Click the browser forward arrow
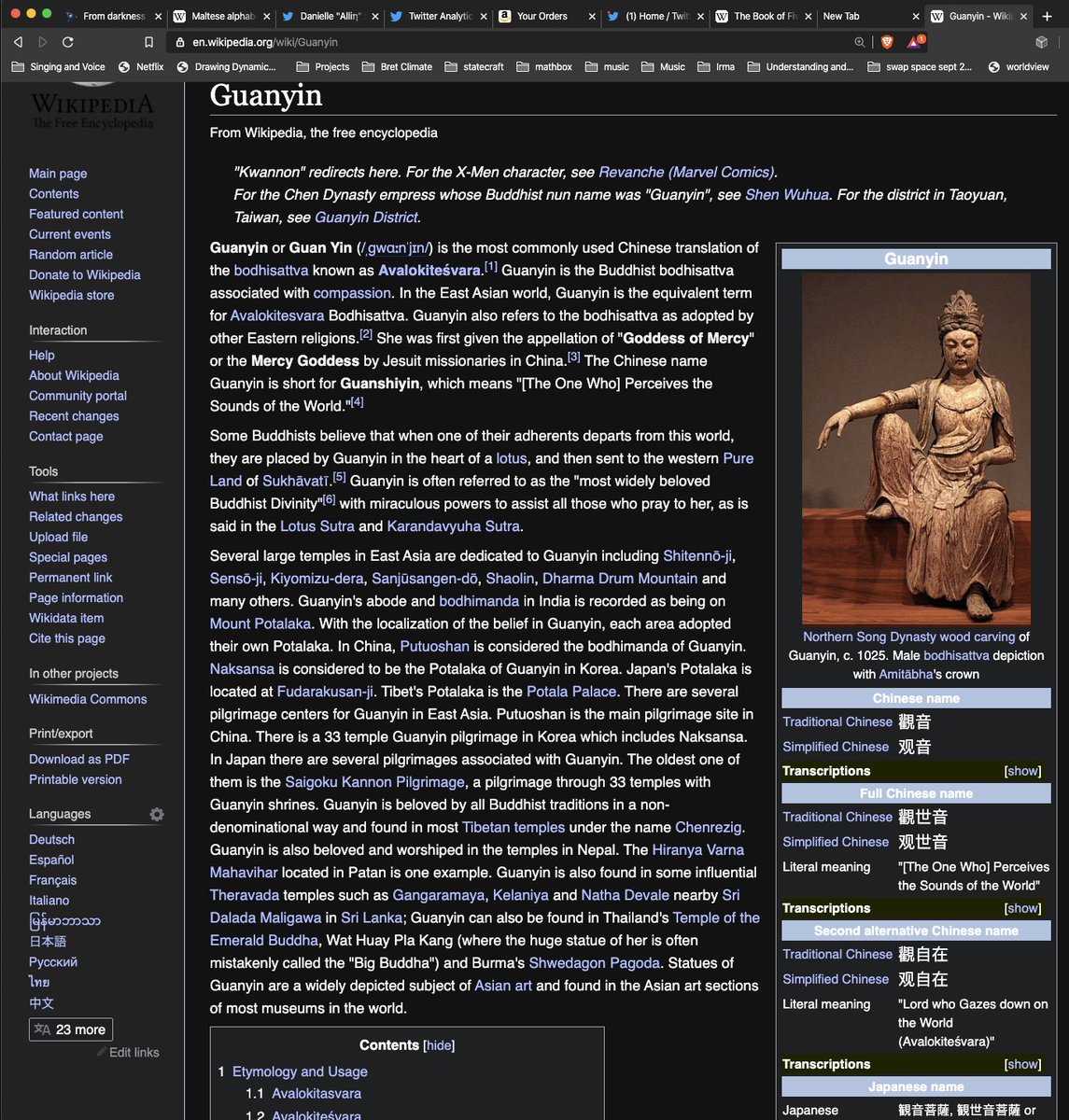This screenshot has width=1069, height=1120. click(x=43, y=42)
